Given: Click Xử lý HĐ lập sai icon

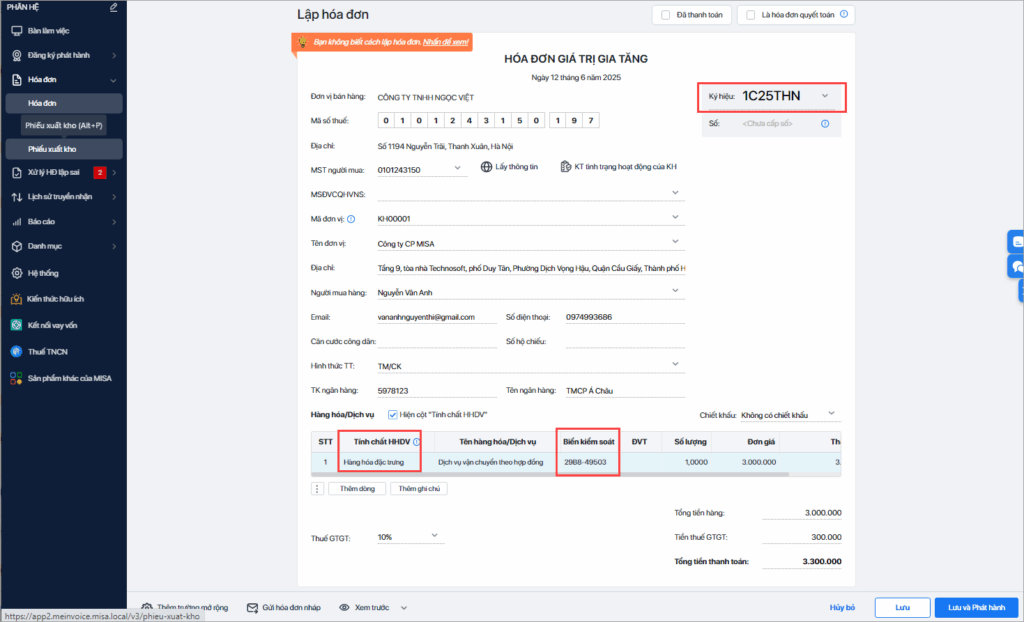Looking at the screenshot, I should coord(17,172).
